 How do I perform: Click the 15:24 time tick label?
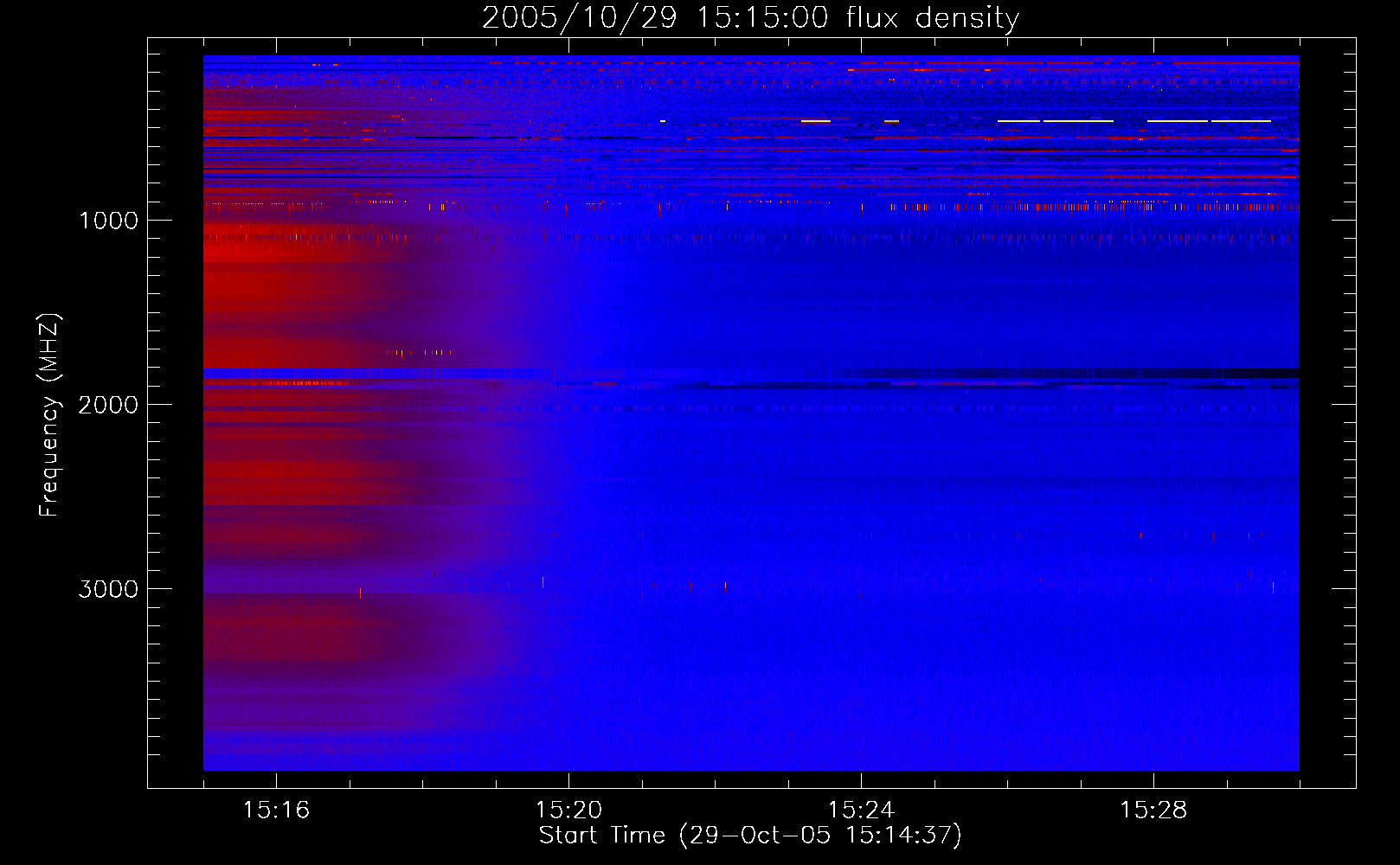pos(861,811)
